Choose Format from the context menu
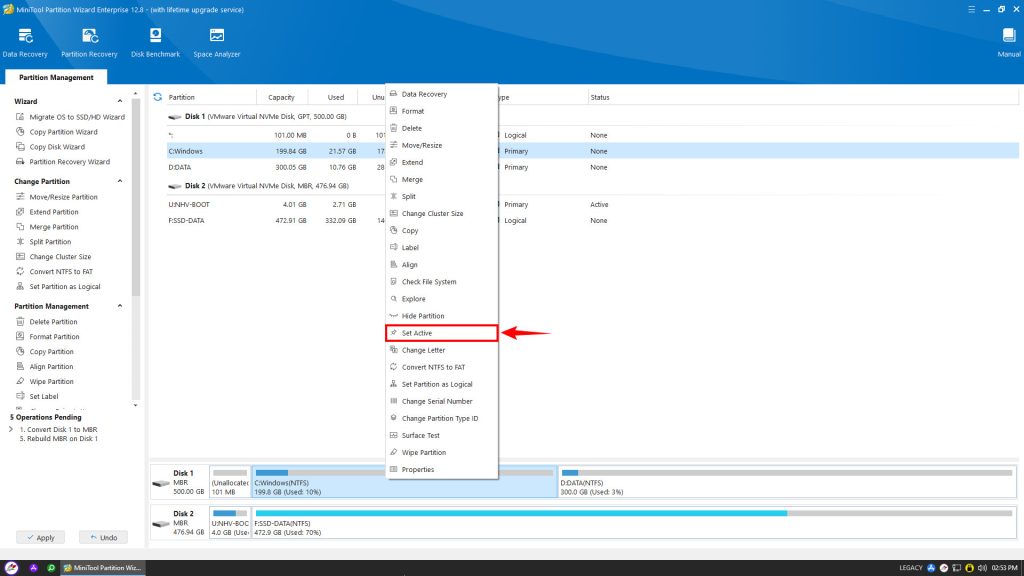 pos(441,111)
